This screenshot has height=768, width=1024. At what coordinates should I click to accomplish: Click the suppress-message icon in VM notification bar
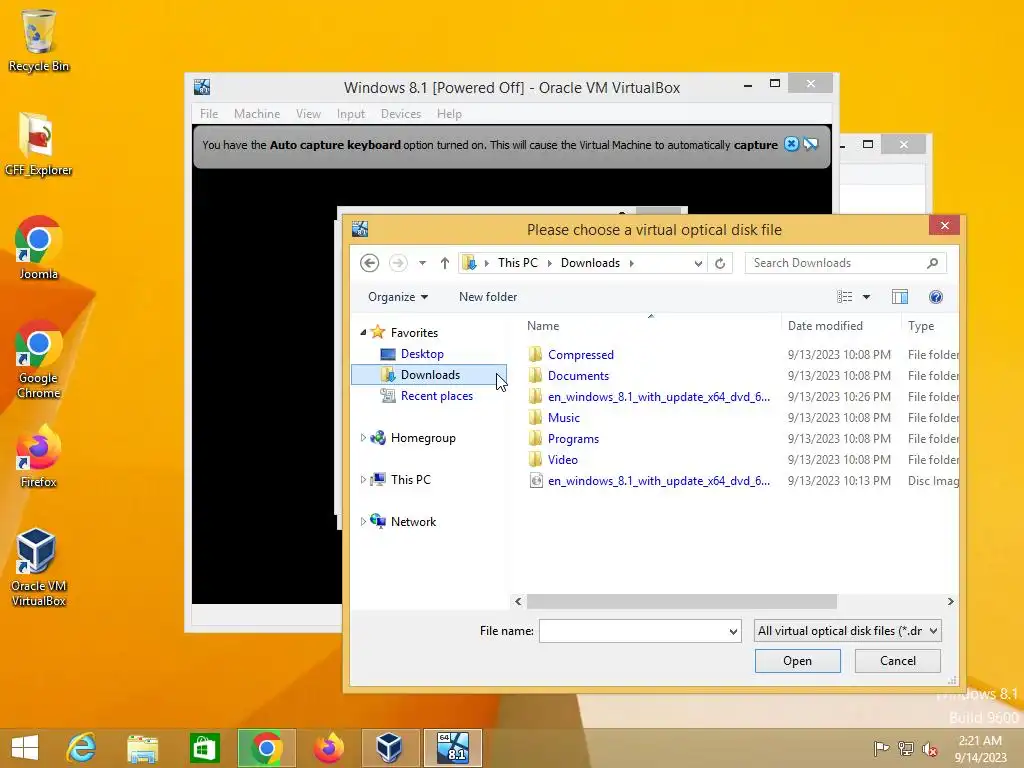tap(811, 144)
